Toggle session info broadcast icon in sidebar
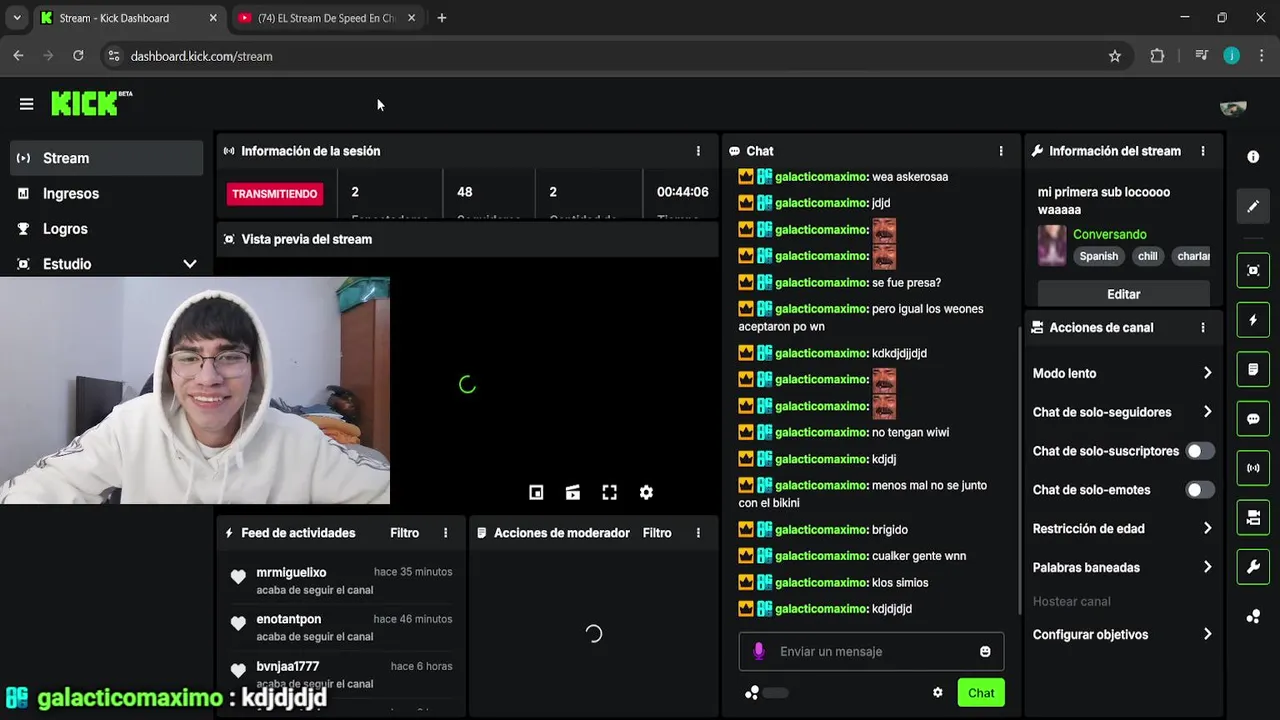The image size is (1280, 720). point(1253,468)
